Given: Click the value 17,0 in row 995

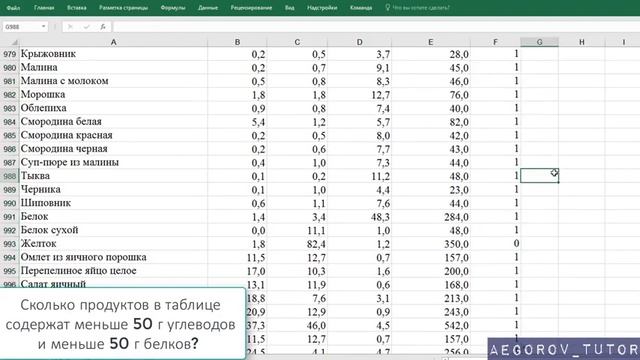Looking at the screenshot, I should pyautogui.click(x=256, y=271).
